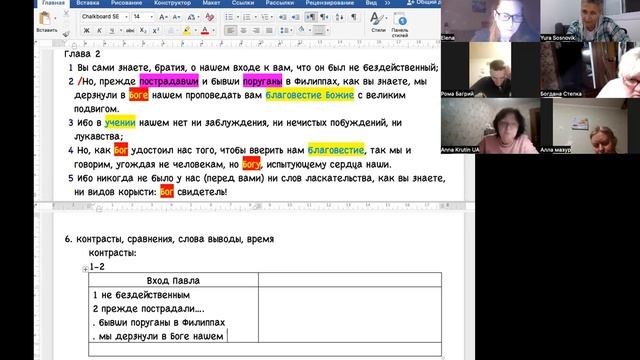640x360 pixels.
Task: Open the Change Case Aa menu
Action: click(x=191, y=17)
